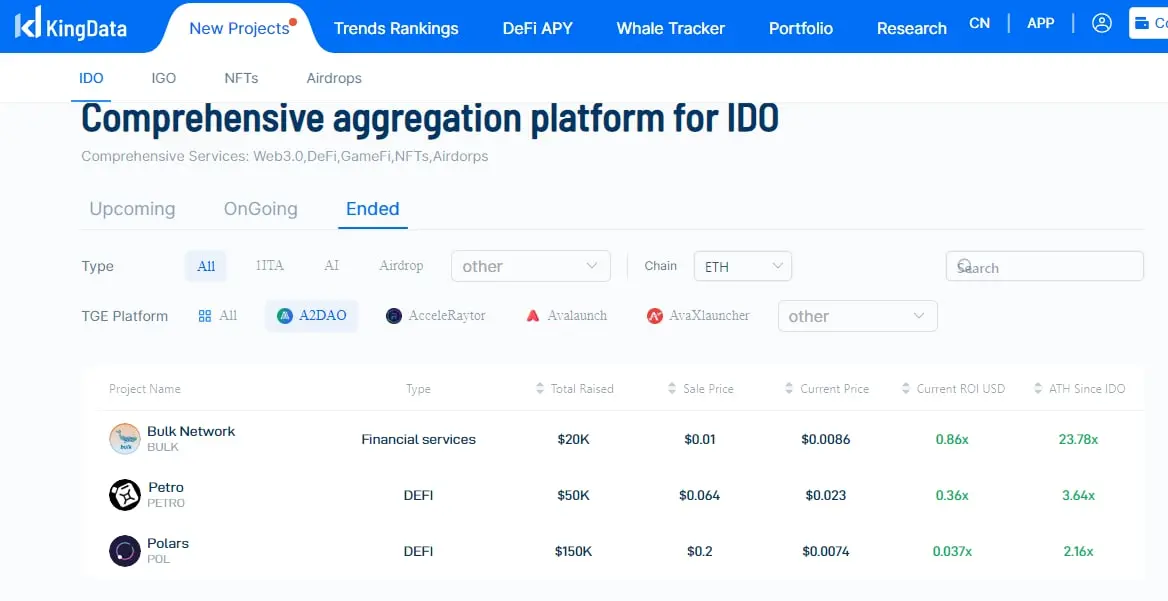Image resolution: width=1168 pixels, height=601 pixels.
Task: Click the Polars project logo
Action: (x=124, y=551)
